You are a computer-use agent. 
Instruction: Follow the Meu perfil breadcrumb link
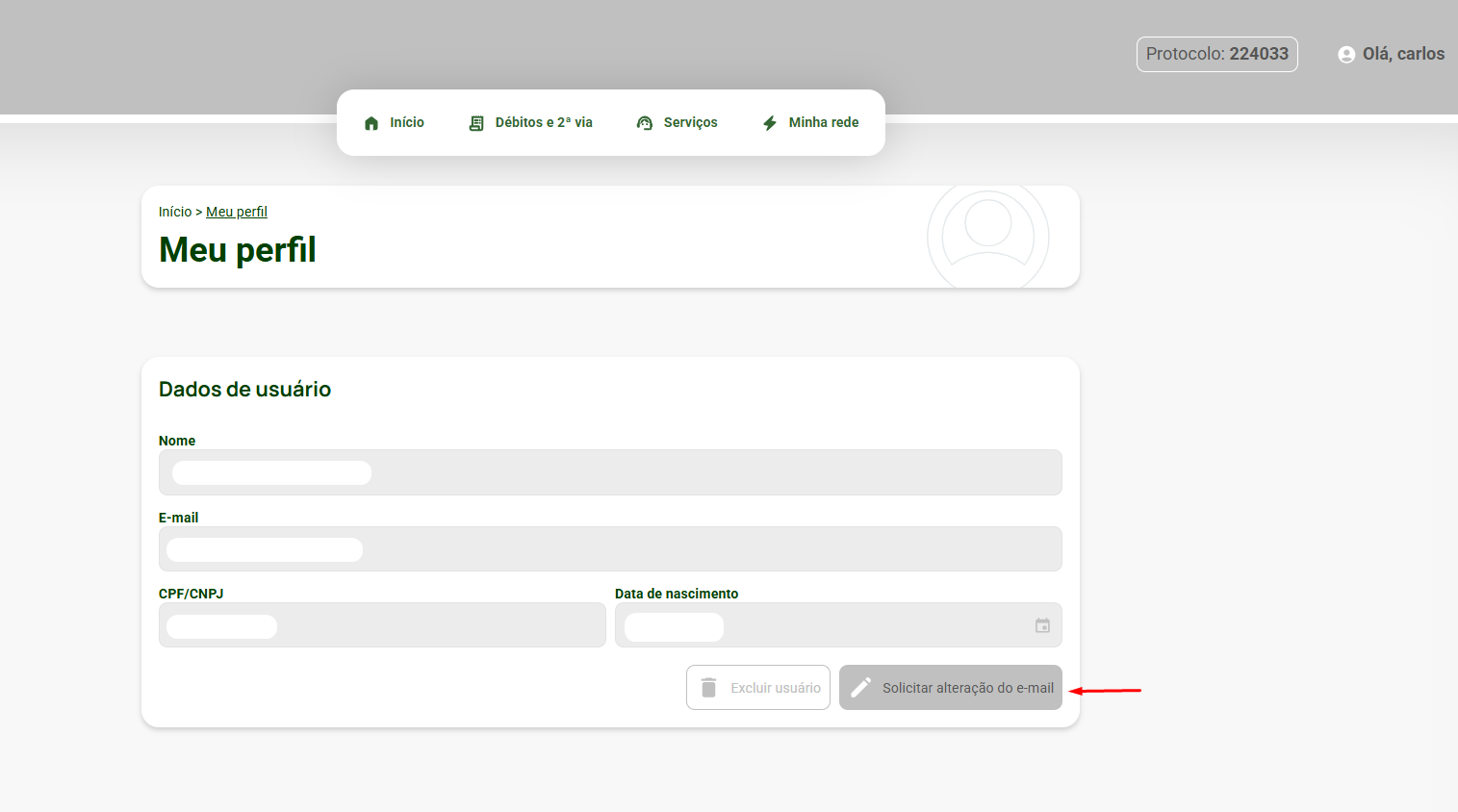click(x=237, y=212)
